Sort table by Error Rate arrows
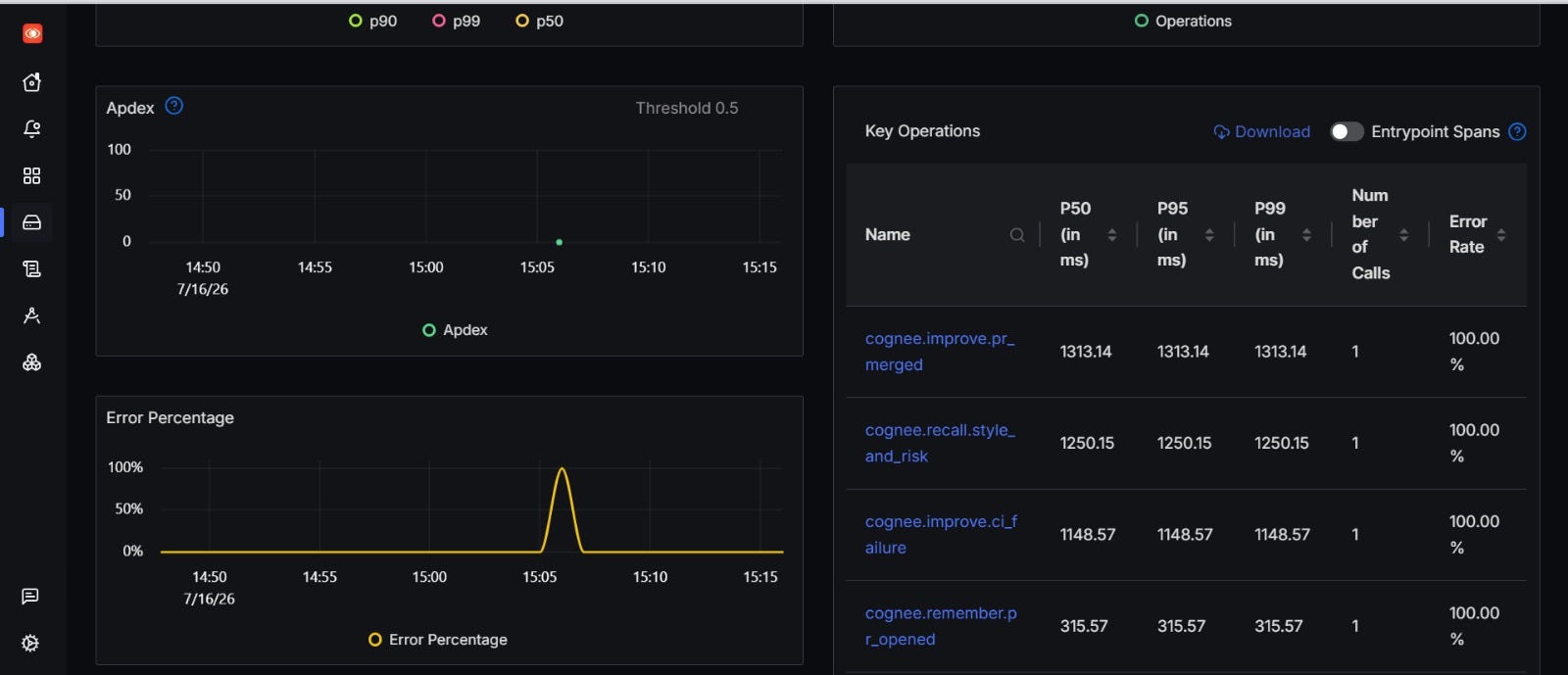This screenshot has width=1568, height=675. pyautogui.click(x=1501, y=235)
